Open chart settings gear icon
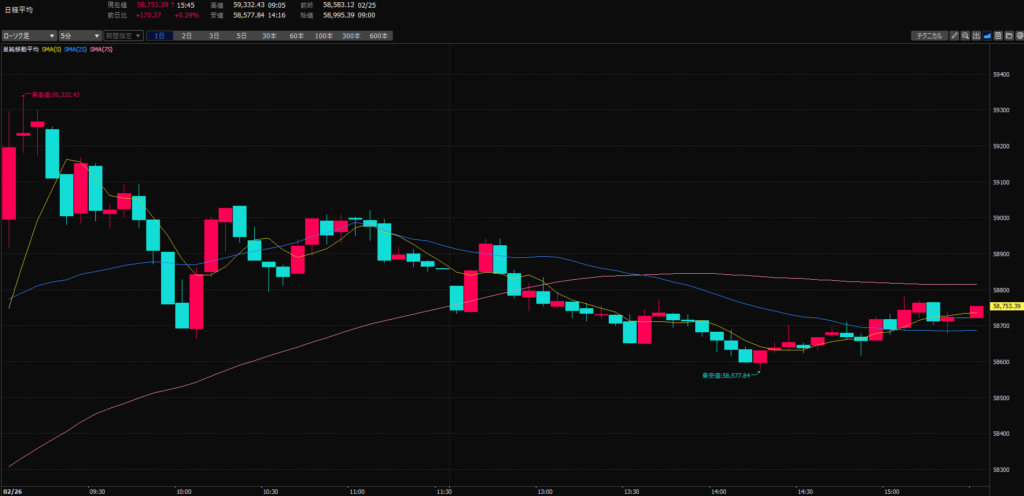The width and height of the screenshot is (1024, 496). click(x=1018, y=36)
